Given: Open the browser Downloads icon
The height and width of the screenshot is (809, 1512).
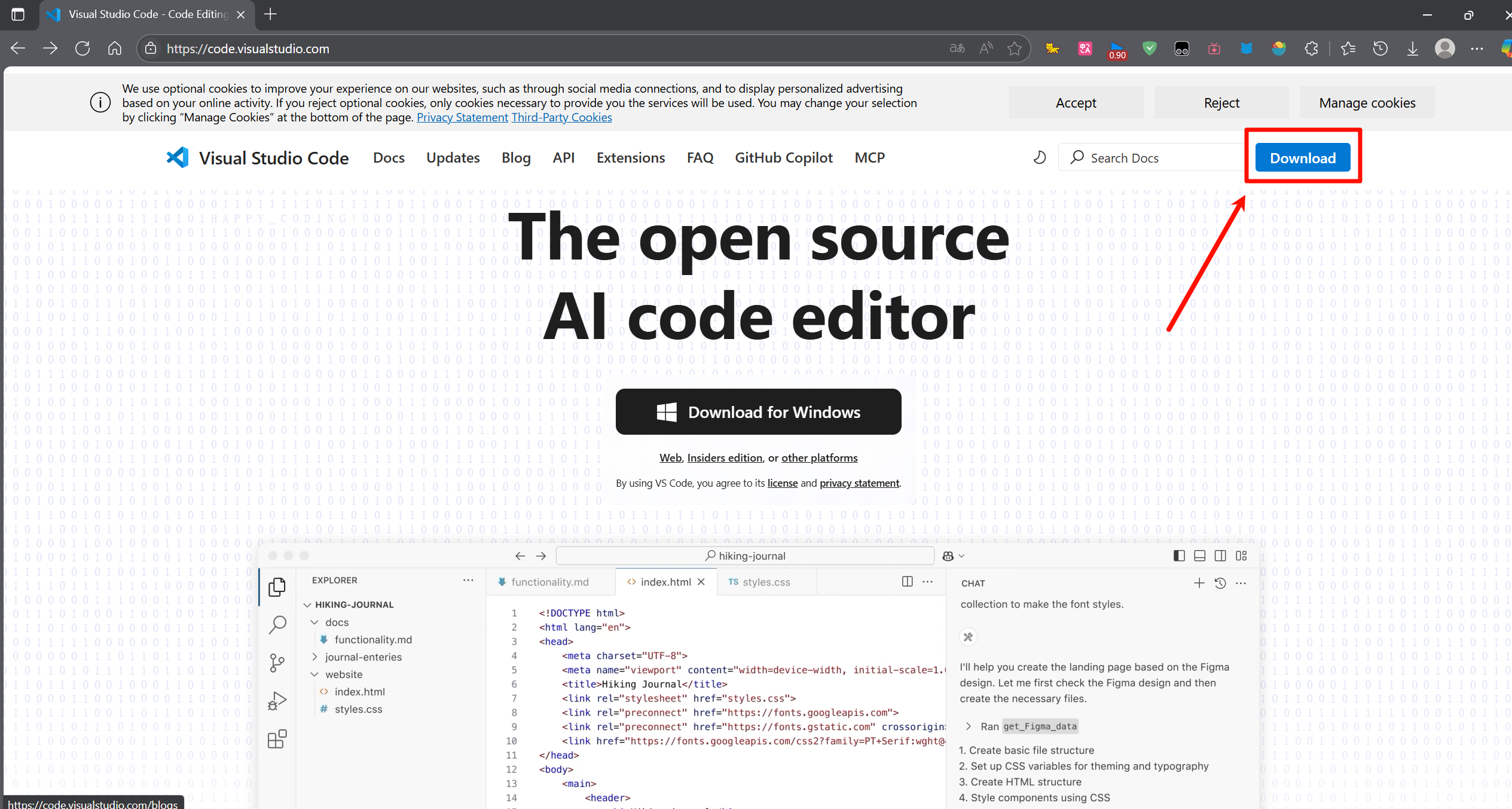Looking at the screenshot, I should (1413, 48).
